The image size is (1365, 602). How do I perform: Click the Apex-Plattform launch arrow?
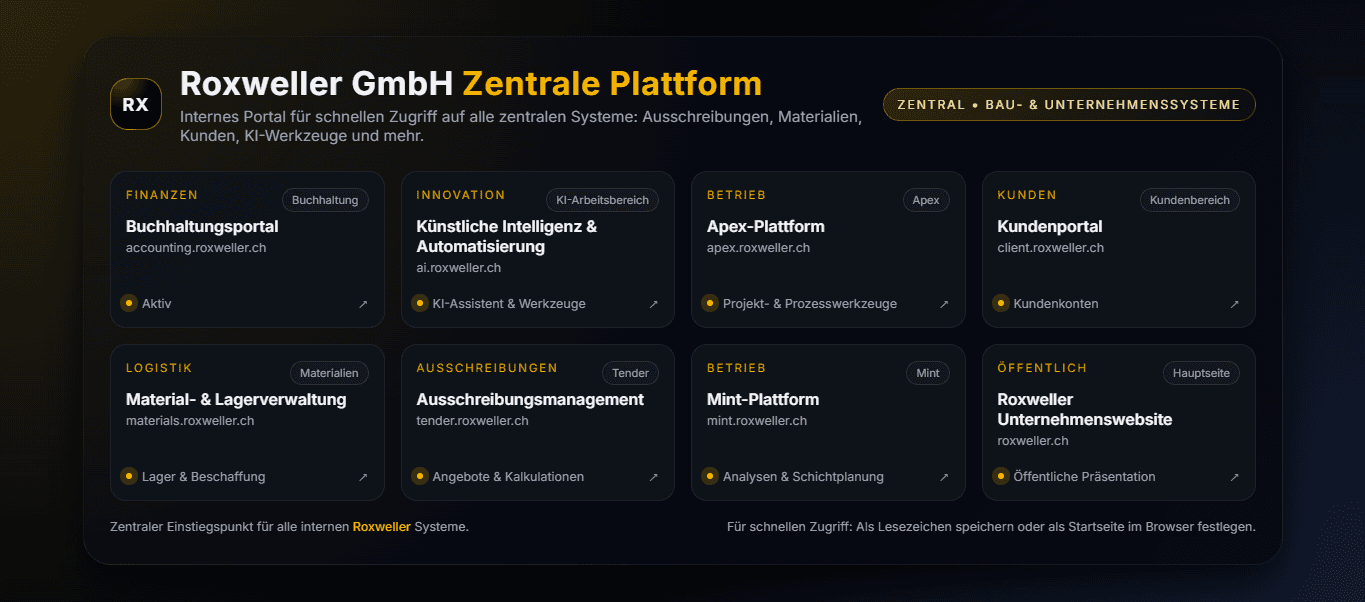click(944, 303)
